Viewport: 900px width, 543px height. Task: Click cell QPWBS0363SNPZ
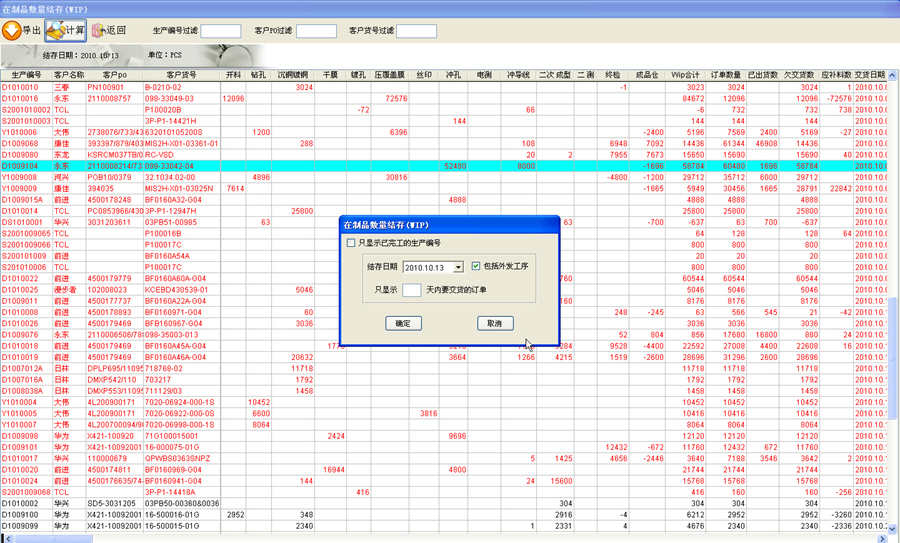(177, 459)
